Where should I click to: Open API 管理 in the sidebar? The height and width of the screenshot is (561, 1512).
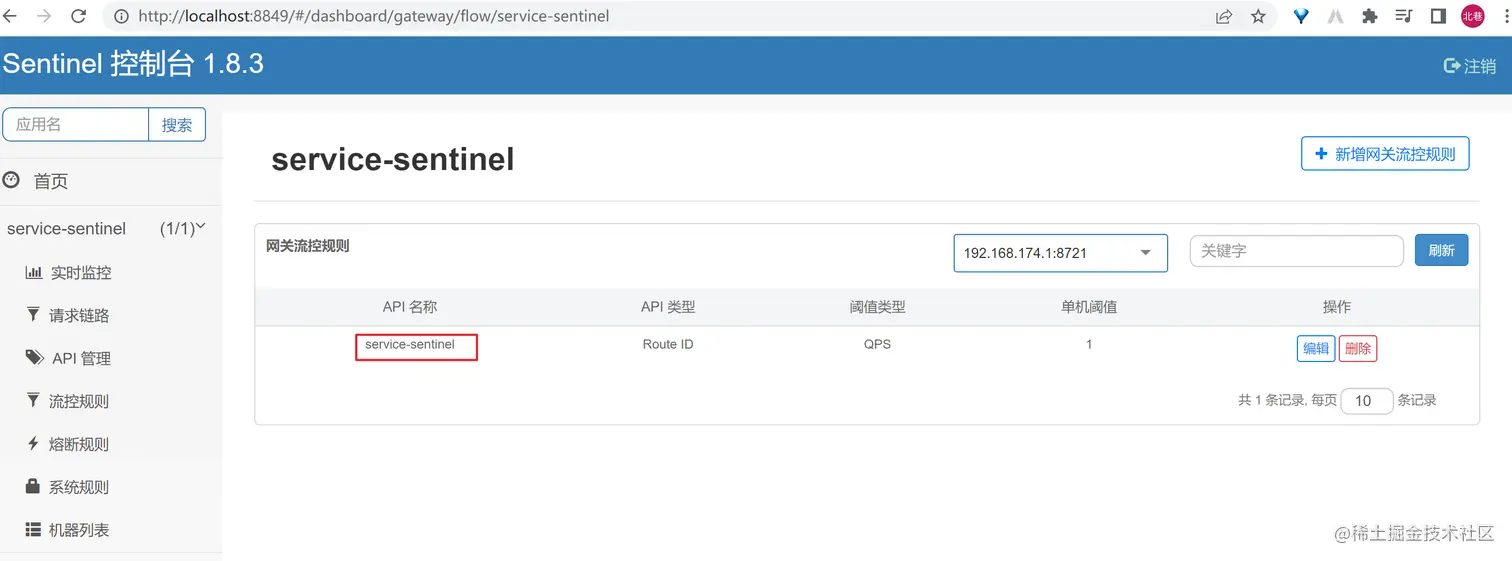[68, 358]
